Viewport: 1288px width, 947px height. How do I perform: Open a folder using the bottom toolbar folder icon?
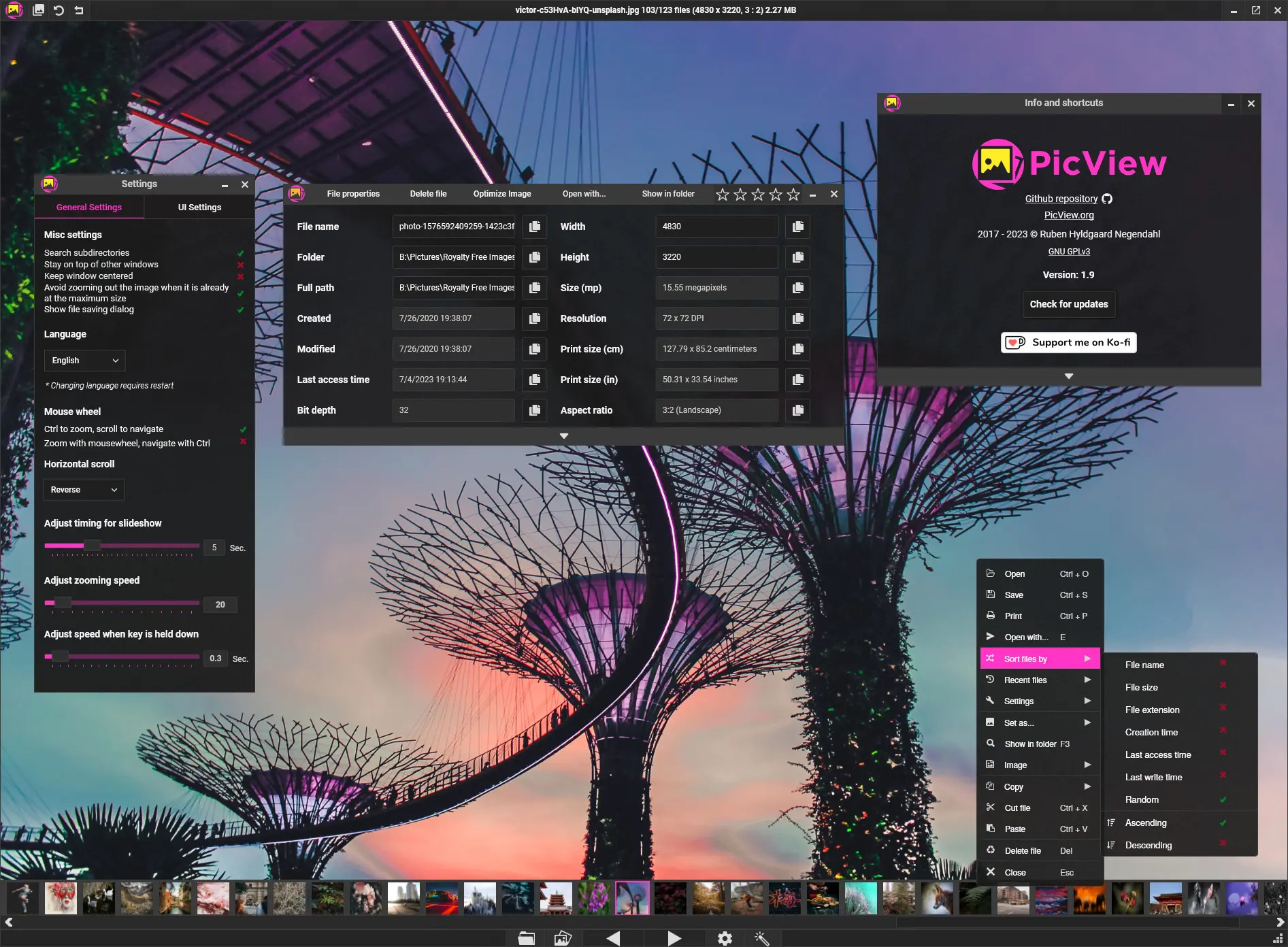pos(525,938)
